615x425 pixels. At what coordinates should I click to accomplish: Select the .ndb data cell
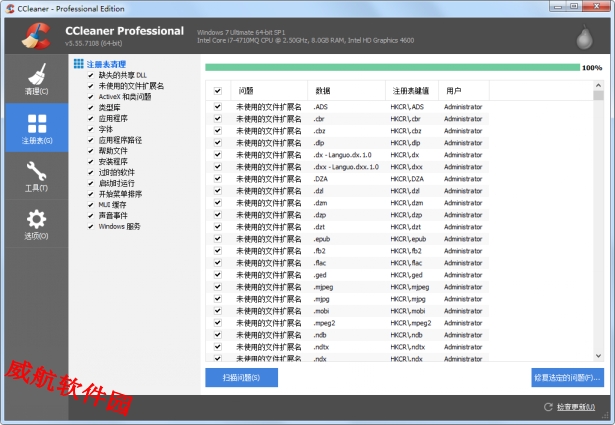coord(320,335)
